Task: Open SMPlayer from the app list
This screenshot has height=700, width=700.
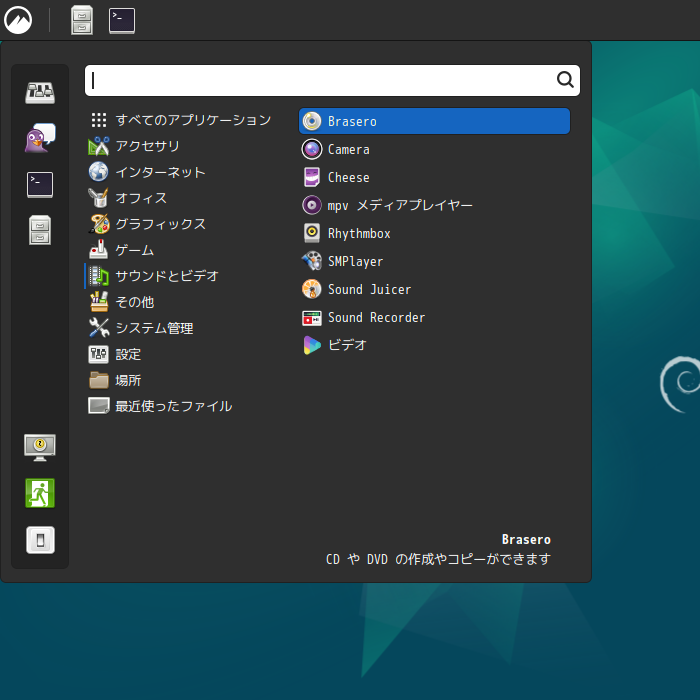Action: click(355, 261)
